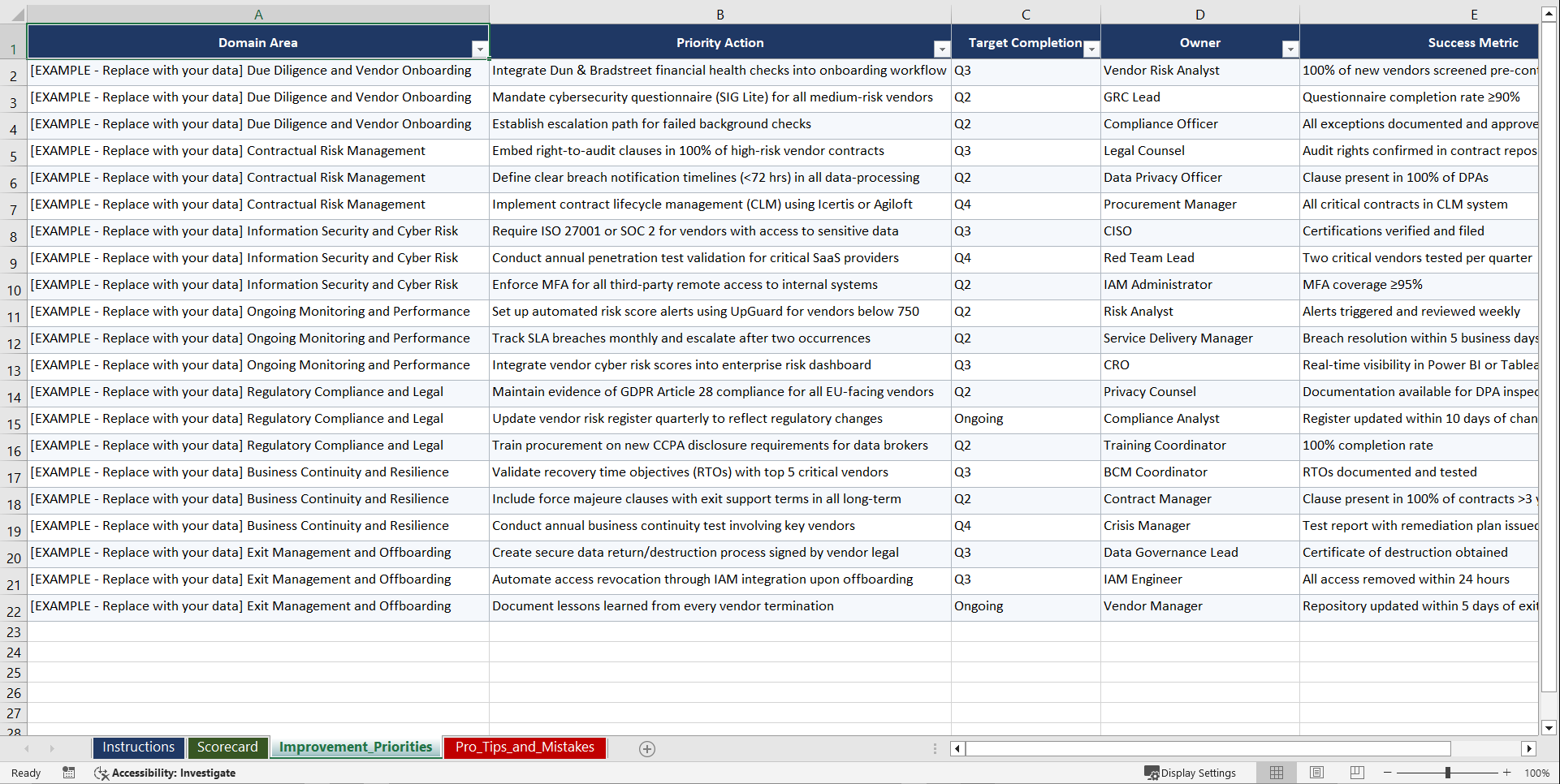Click the next-sheet navigation arrow

(x=51, y=748)
